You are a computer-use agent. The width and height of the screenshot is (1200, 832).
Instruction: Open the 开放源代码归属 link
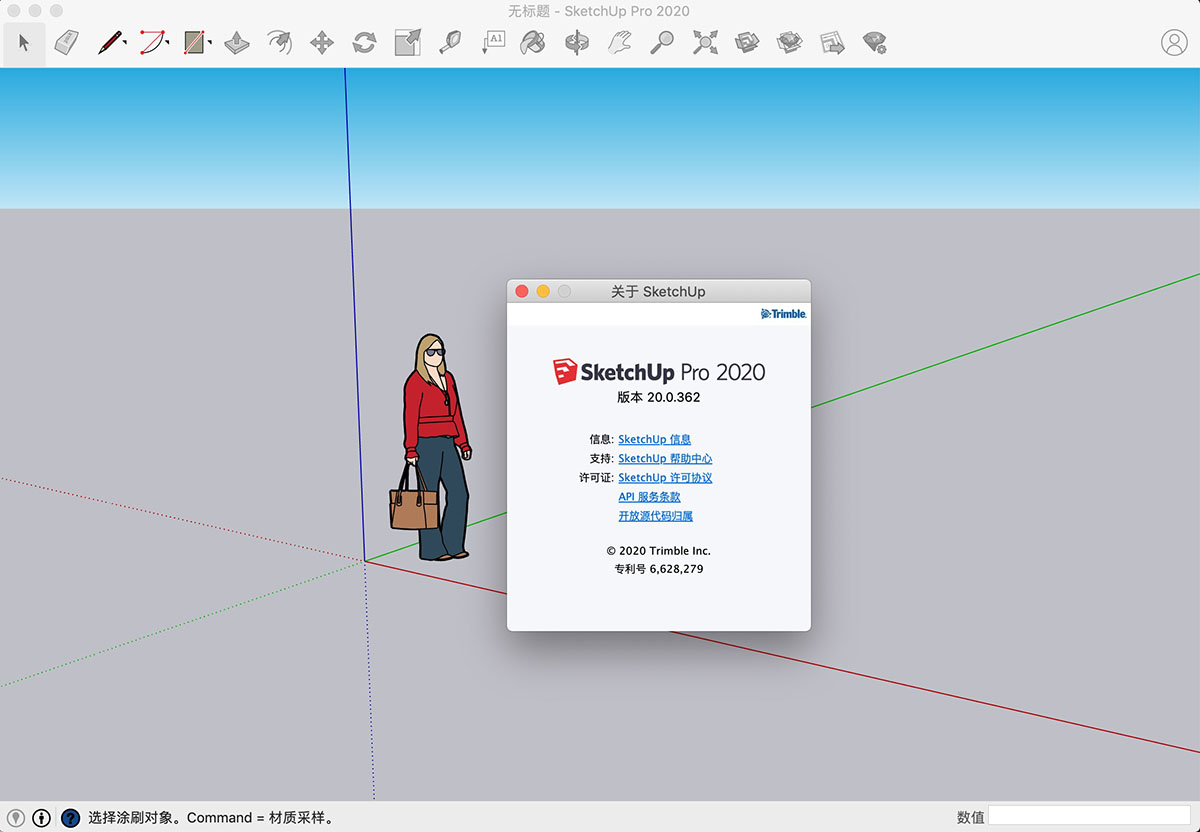coord(655,516)
